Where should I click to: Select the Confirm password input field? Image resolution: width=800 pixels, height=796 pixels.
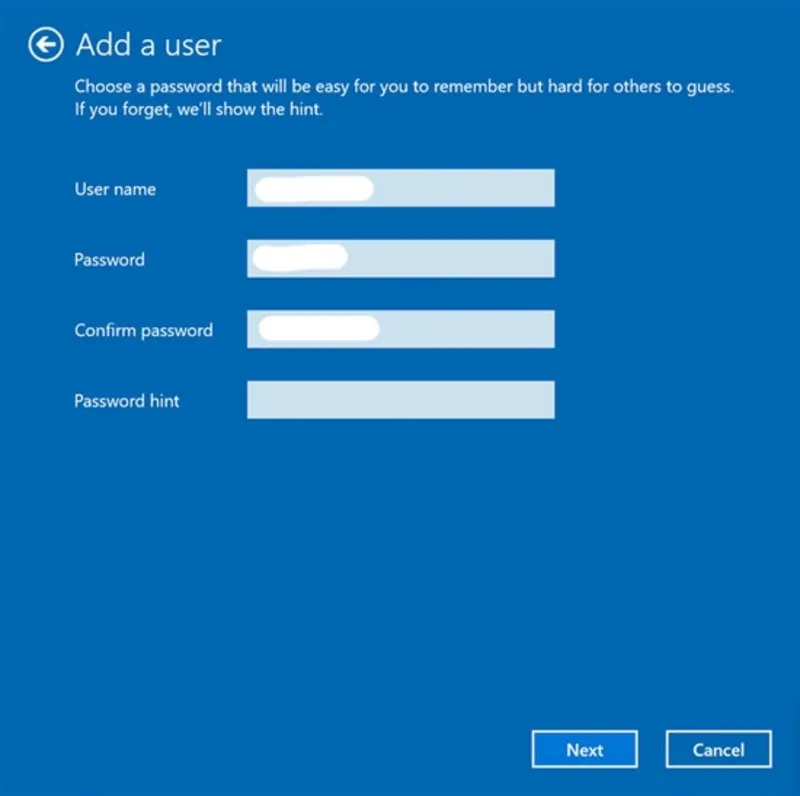click(x=400, y=329)
